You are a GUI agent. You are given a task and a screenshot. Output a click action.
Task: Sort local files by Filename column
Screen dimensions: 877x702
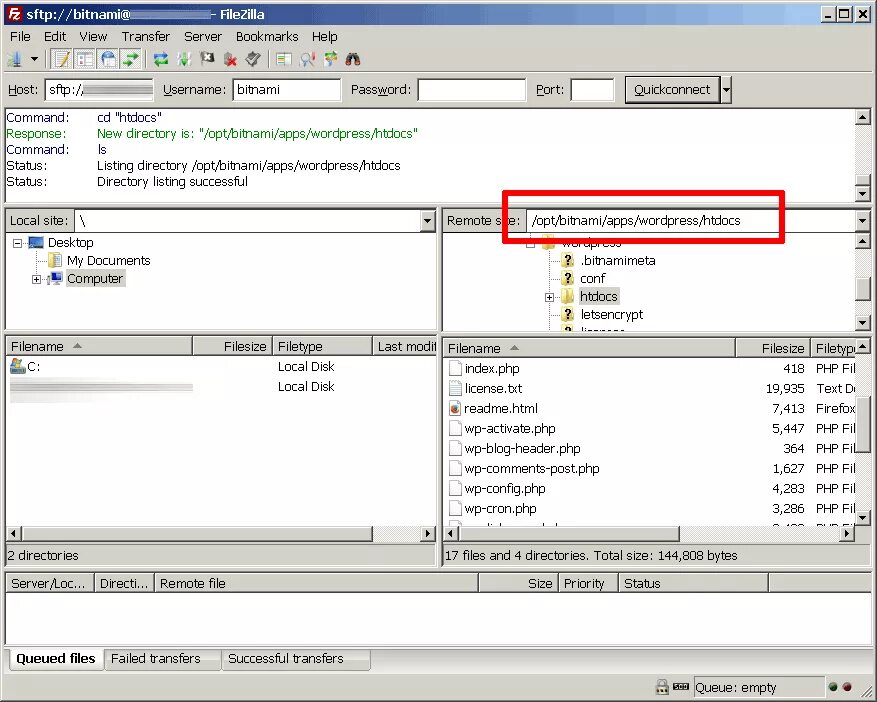tap(99, 346)
